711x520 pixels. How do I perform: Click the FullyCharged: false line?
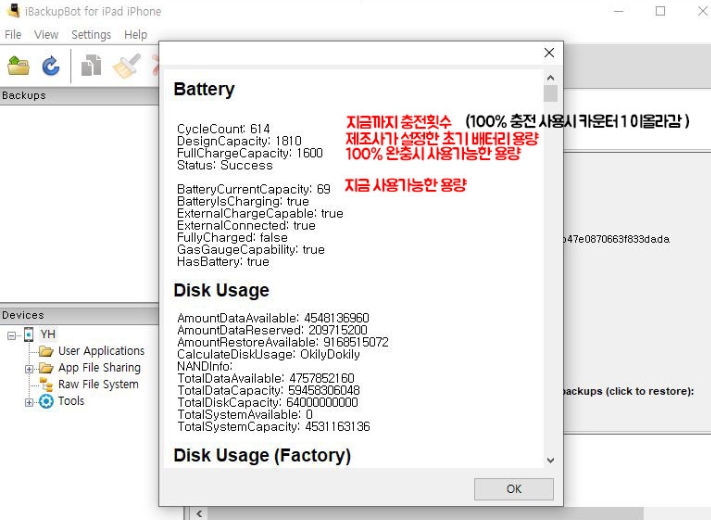click(x=232, y=238)
